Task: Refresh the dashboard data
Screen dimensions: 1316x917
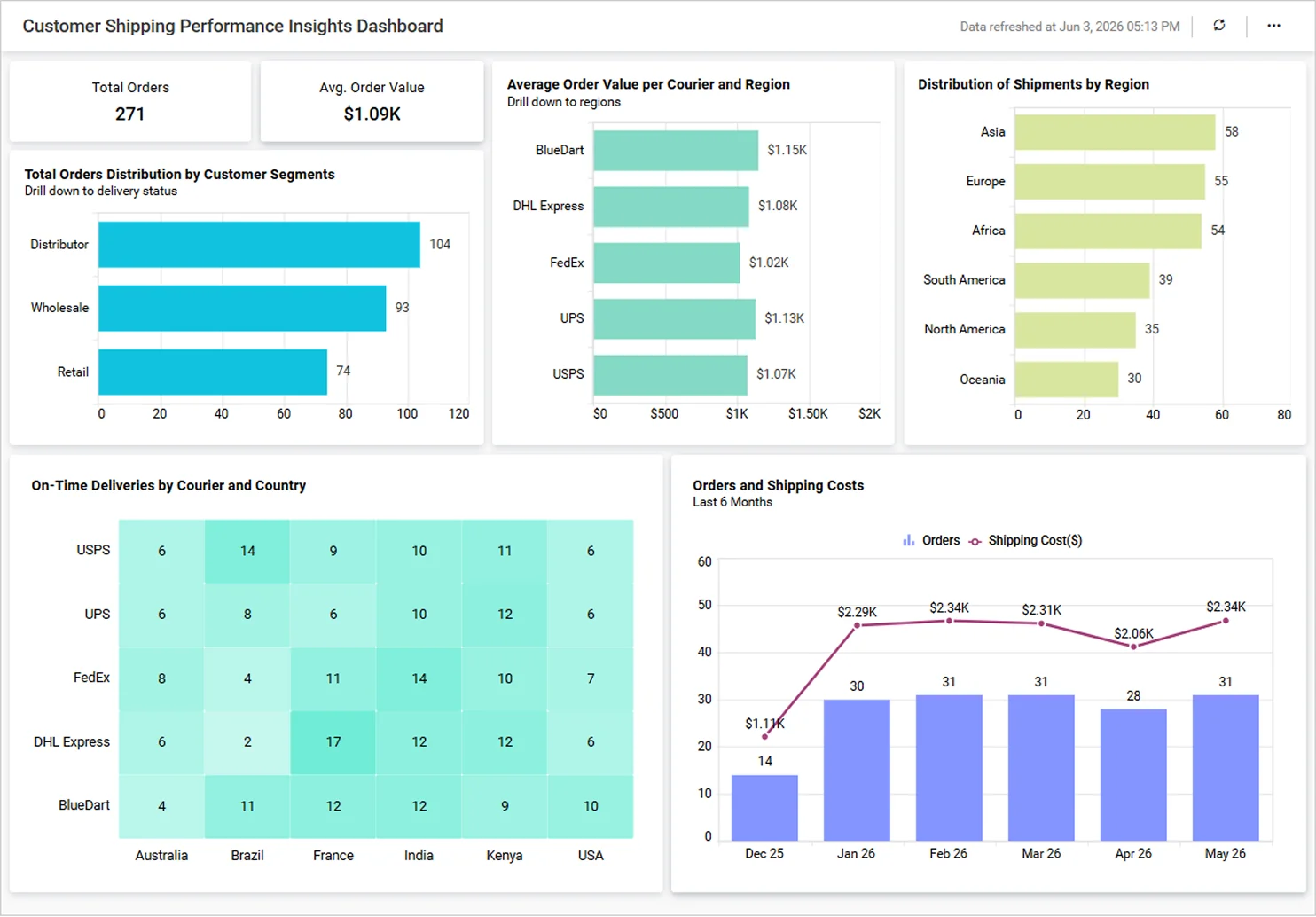Action: 1219,26
